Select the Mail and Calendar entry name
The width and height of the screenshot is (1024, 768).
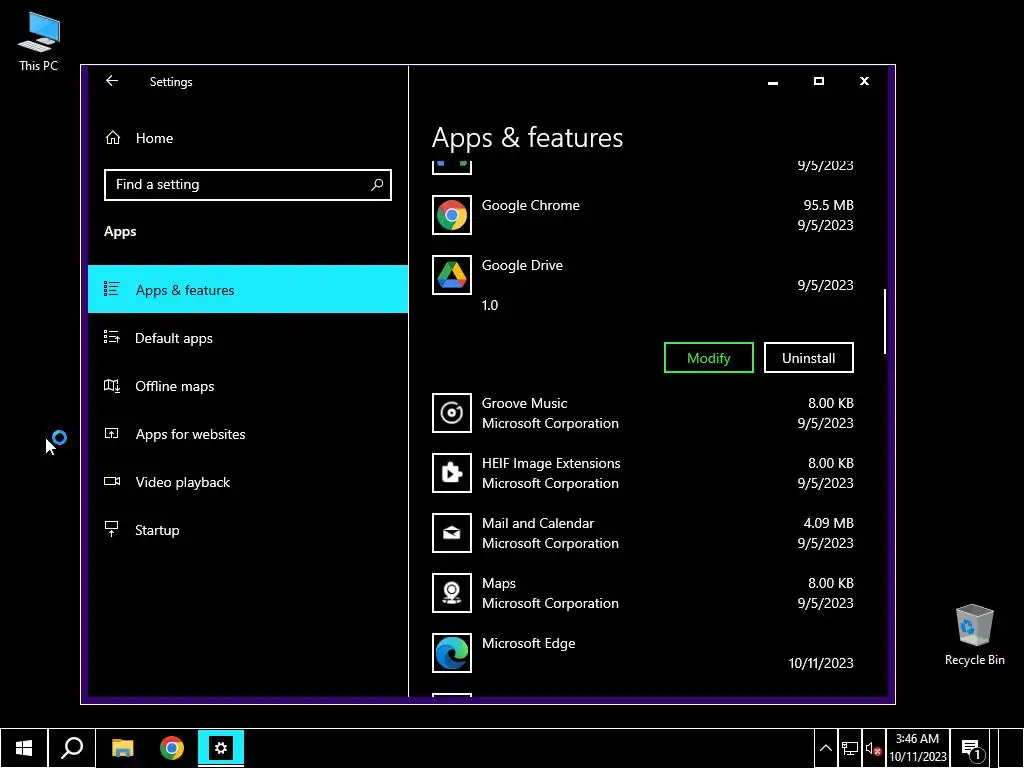[538, 523]
